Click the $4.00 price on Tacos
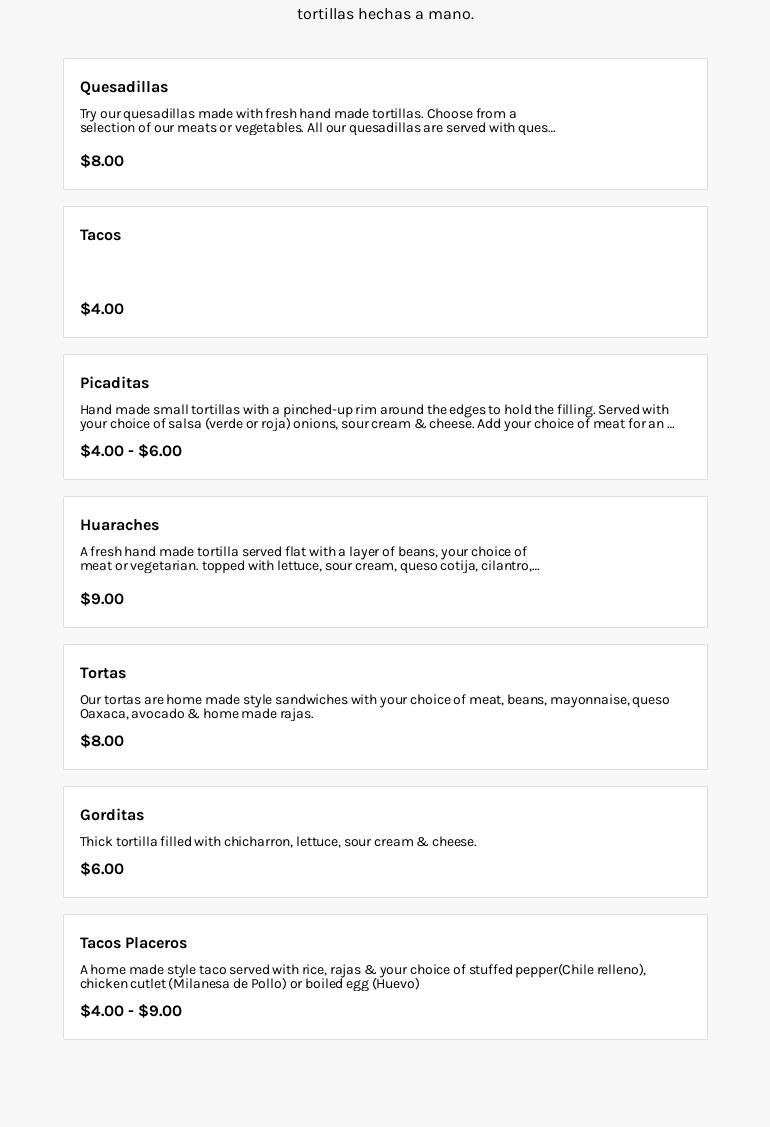This screenshot has height=1127, width=770. tap(102, 309)
